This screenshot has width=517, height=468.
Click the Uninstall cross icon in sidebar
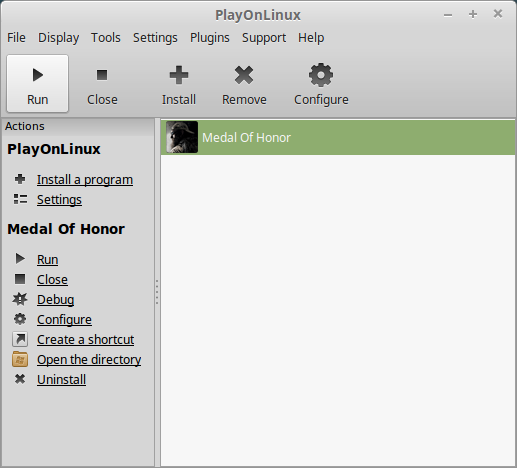tap(20, 379)
